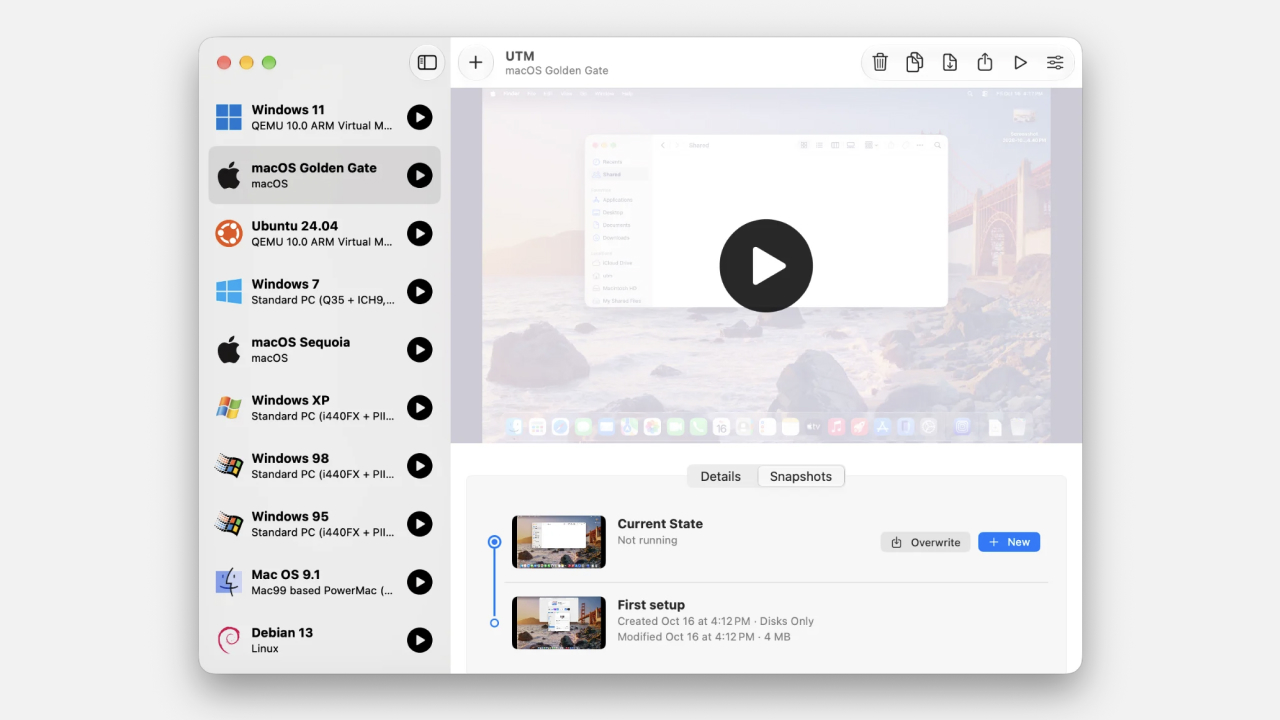Select the Ubuntu 24.04 text label
This screenshot has width=1280, height=720.
pos(295,226)
